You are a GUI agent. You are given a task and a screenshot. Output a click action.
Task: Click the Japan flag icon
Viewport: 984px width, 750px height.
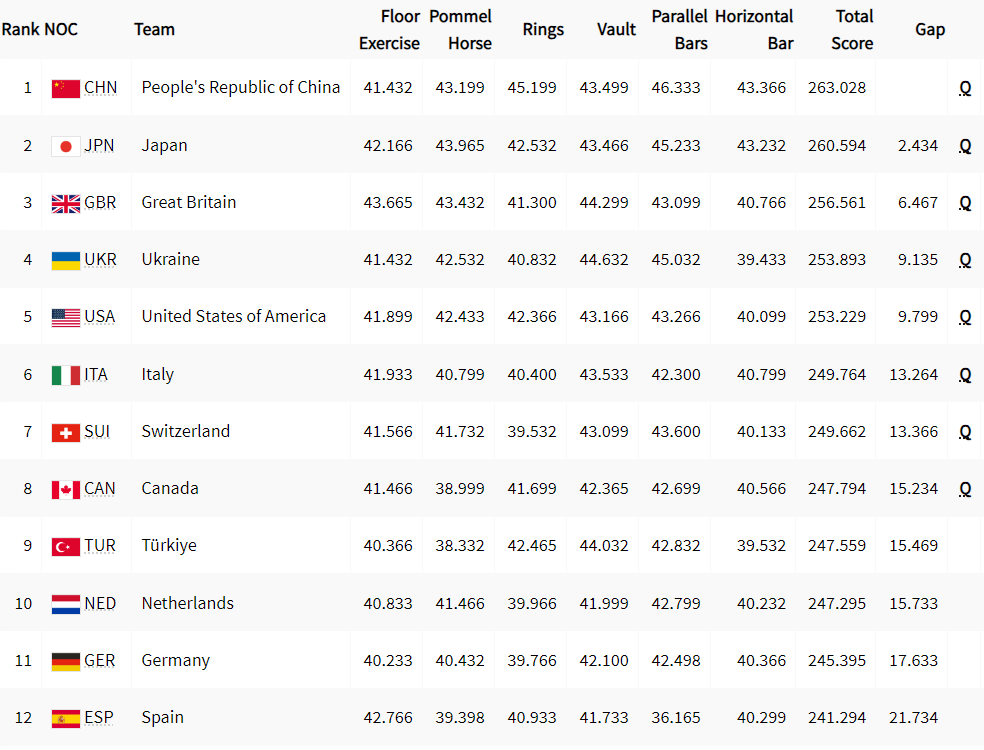click(66, 146)
